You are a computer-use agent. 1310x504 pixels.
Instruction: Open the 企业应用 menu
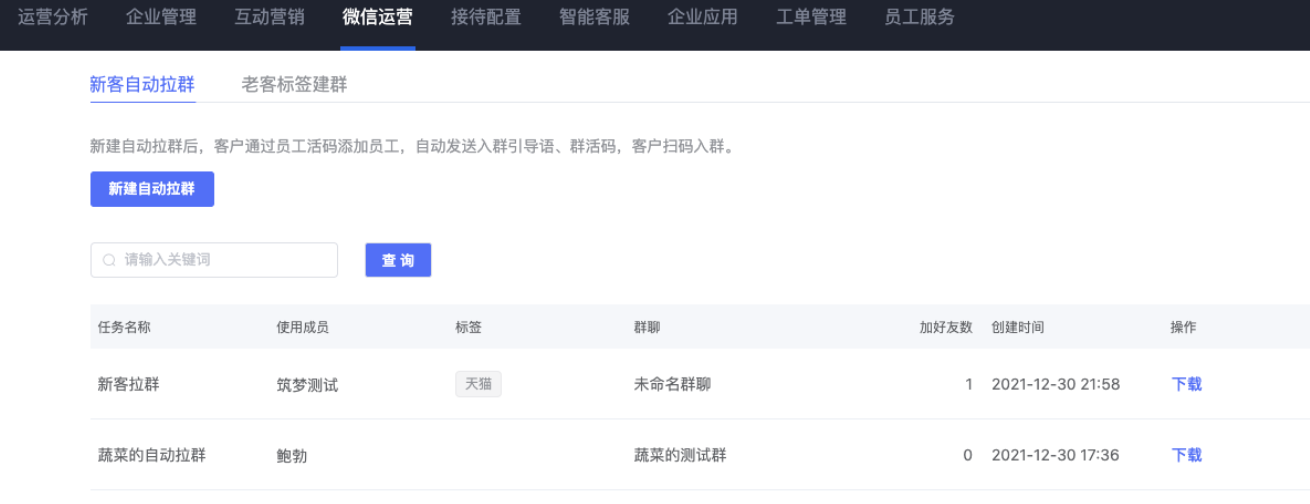point(702,17)
